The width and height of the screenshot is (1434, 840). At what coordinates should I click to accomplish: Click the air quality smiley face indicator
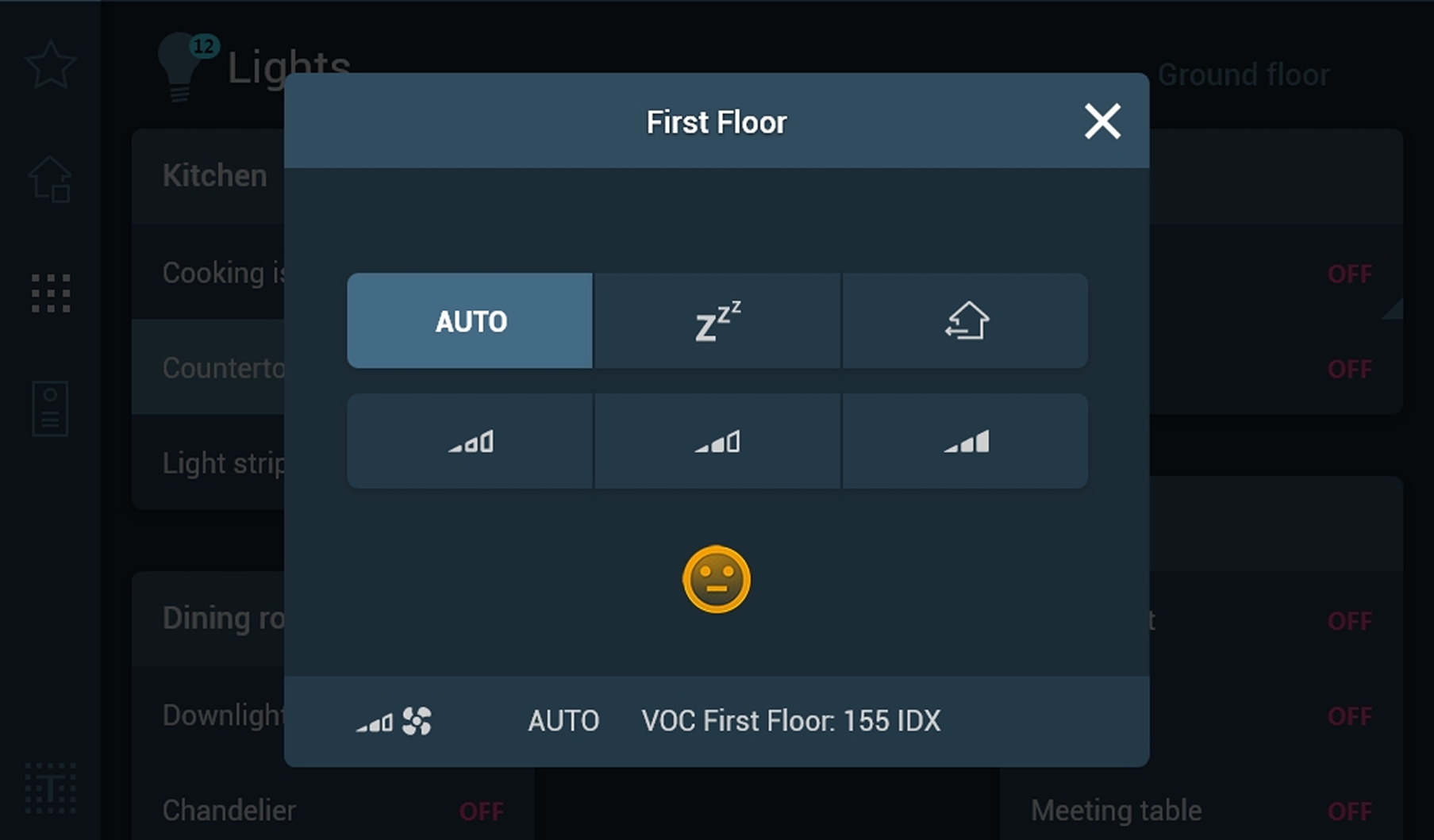pos(716,579)
